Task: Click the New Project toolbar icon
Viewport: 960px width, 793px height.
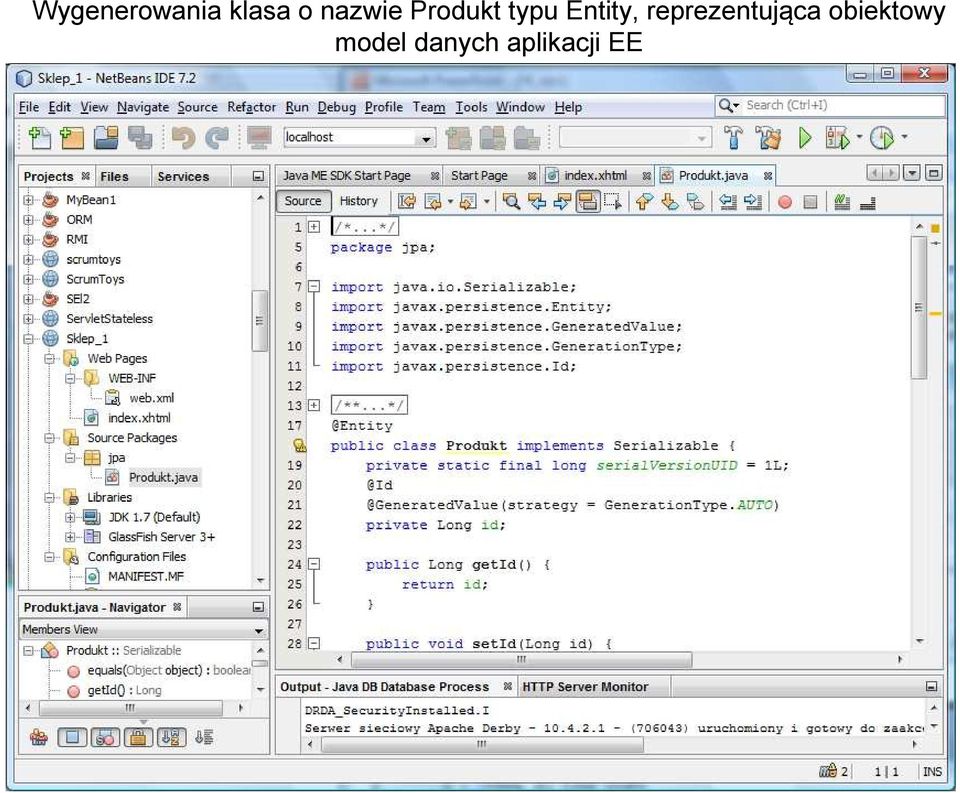Action: pos(72,138)
